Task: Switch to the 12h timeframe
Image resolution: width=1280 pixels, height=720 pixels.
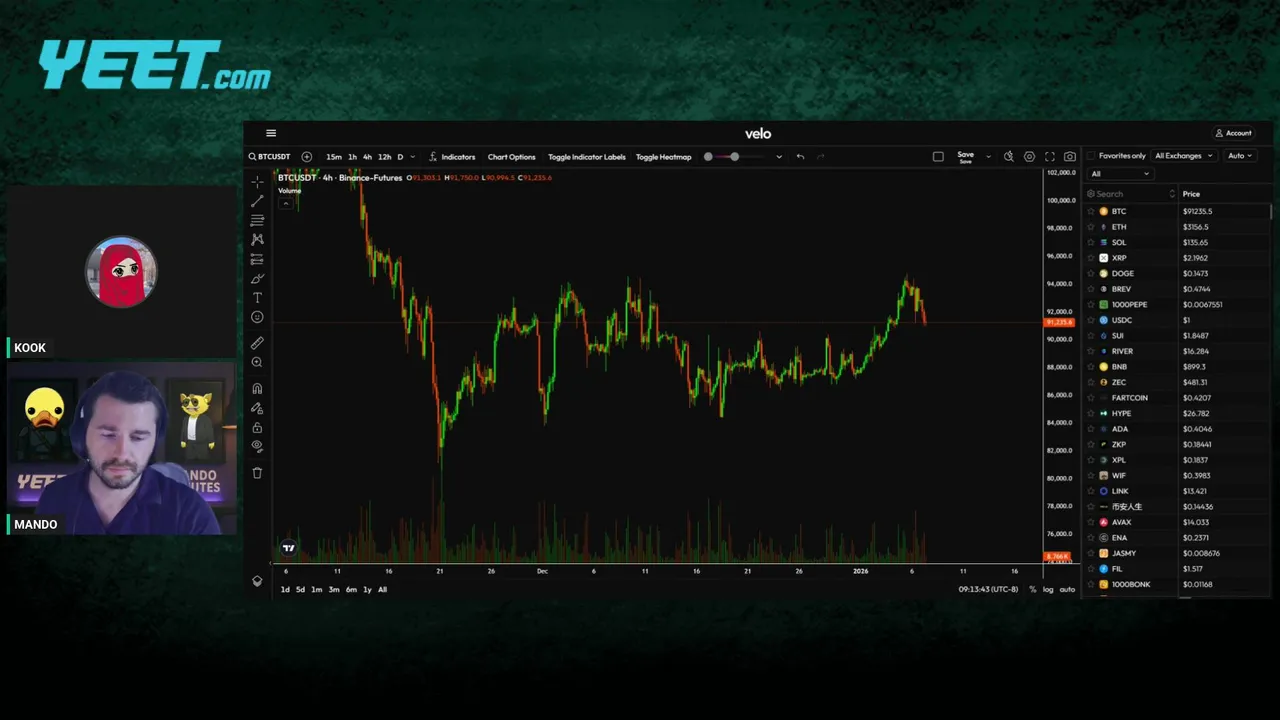Action: click(x=384, y=157)
